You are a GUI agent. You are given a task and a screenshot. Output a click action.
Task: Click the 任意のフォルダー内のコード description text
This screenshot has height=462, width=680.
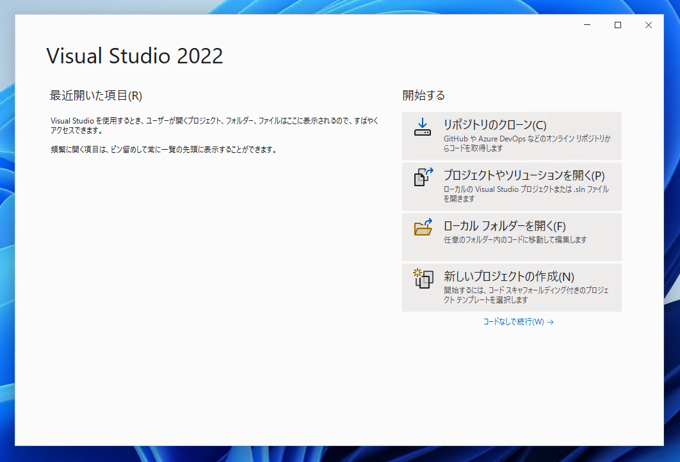pos(515,240)
